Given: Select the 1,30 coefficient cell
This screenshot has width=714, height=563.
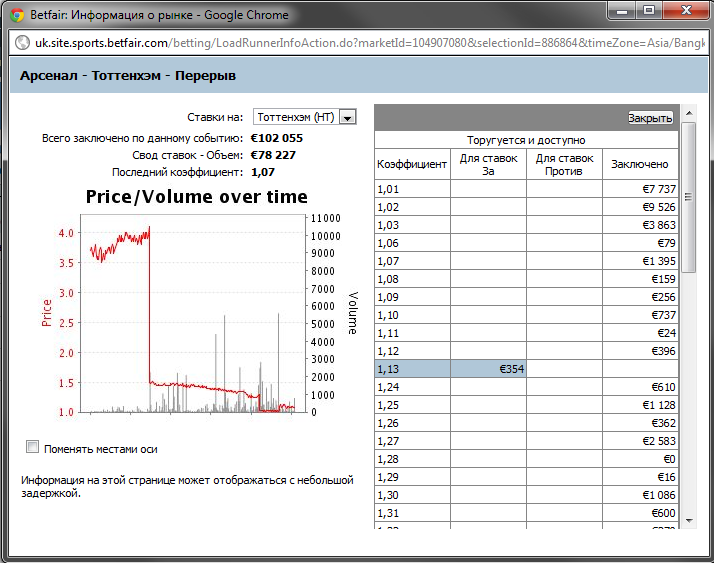Looking at the screenshot, I should [x=413, y=495].
